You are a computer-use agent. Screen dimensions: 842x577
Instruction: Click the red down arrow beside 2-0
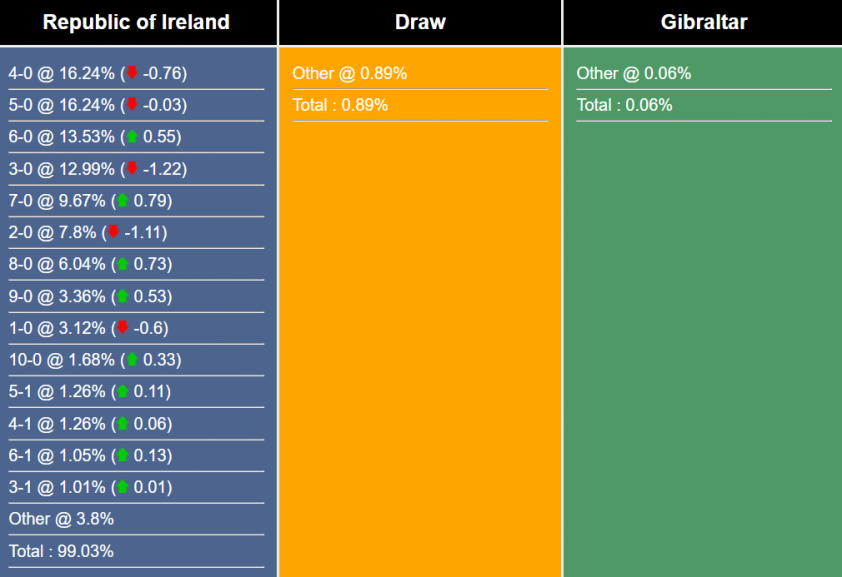pos(114,233)
